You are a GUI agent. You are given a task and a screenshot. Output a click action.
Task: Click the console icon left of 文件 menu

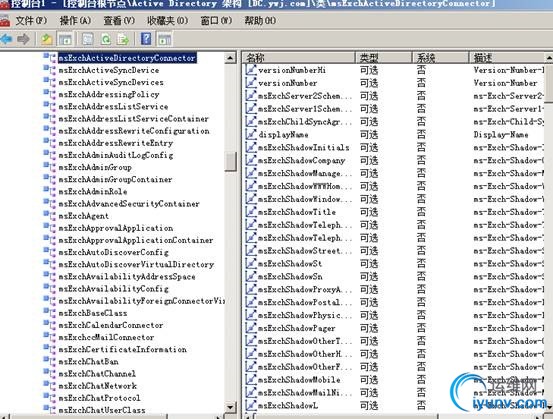pyautogui.click(x=5, y=21)
